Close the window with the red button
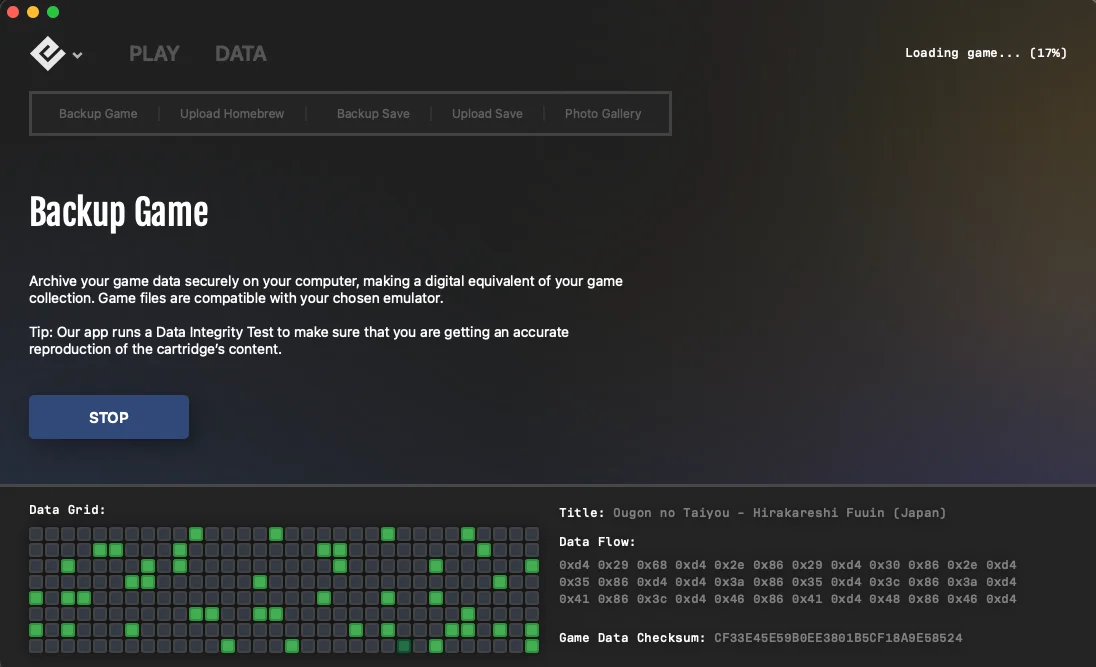The image size is (1096, 667). click(13, 12)
